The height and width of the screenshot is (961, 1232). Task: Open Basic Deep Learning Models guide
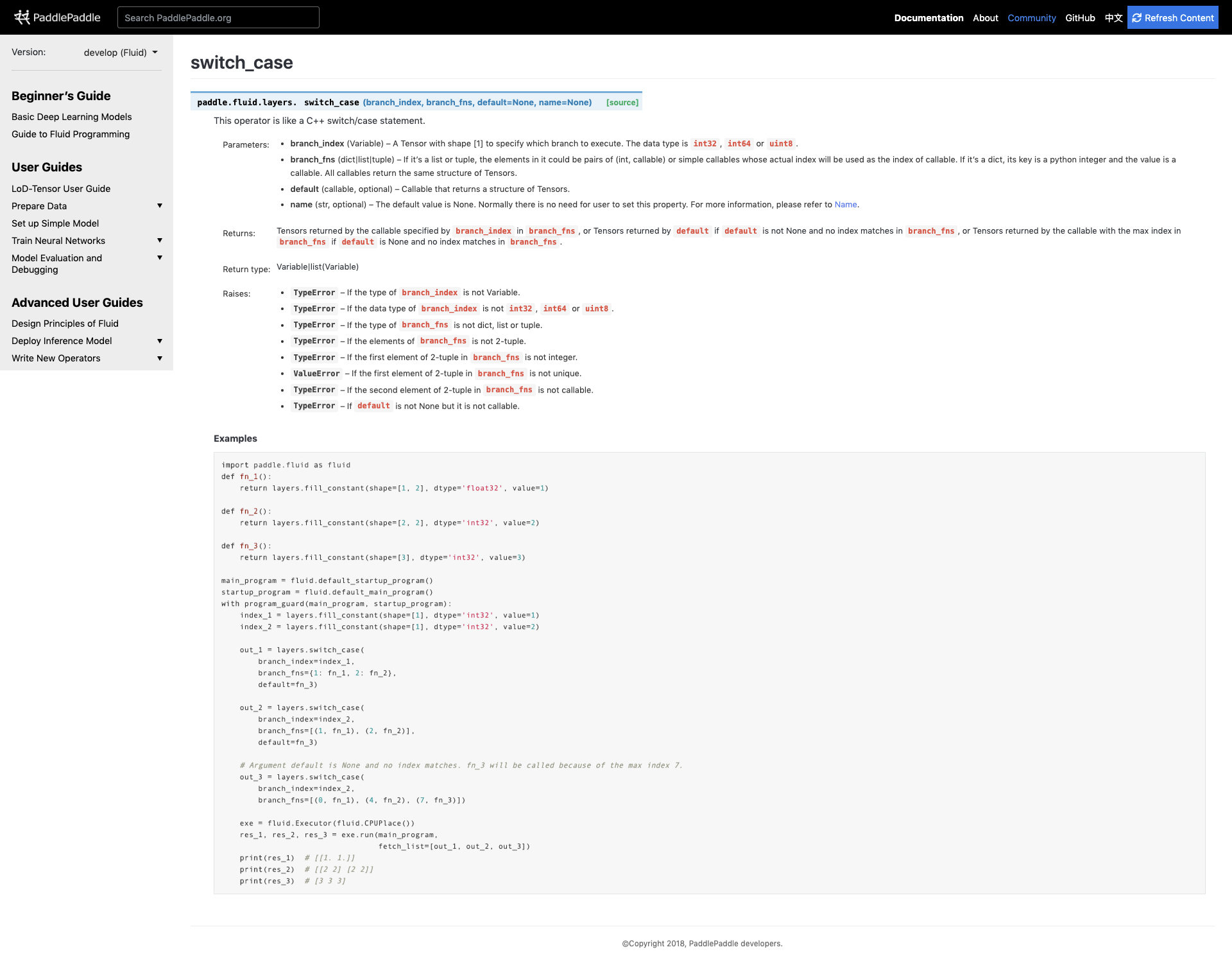coord(72,117)
